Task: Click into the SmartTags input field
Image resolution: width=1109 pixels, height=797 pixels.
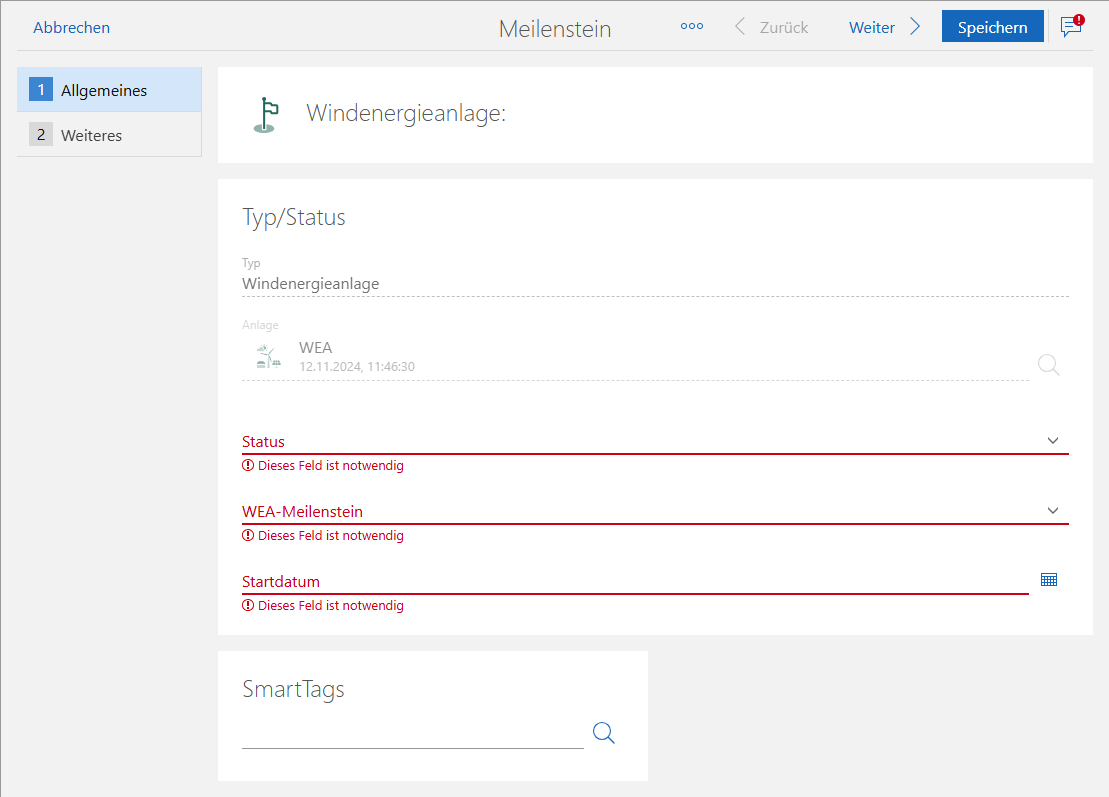Action: point(412,733)
